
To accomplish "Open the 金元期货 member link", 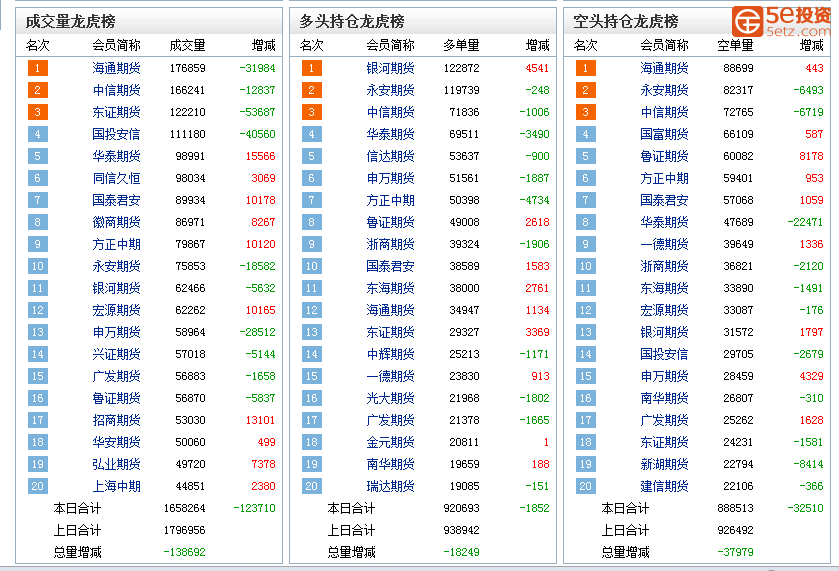I will (x=390, y=441).
